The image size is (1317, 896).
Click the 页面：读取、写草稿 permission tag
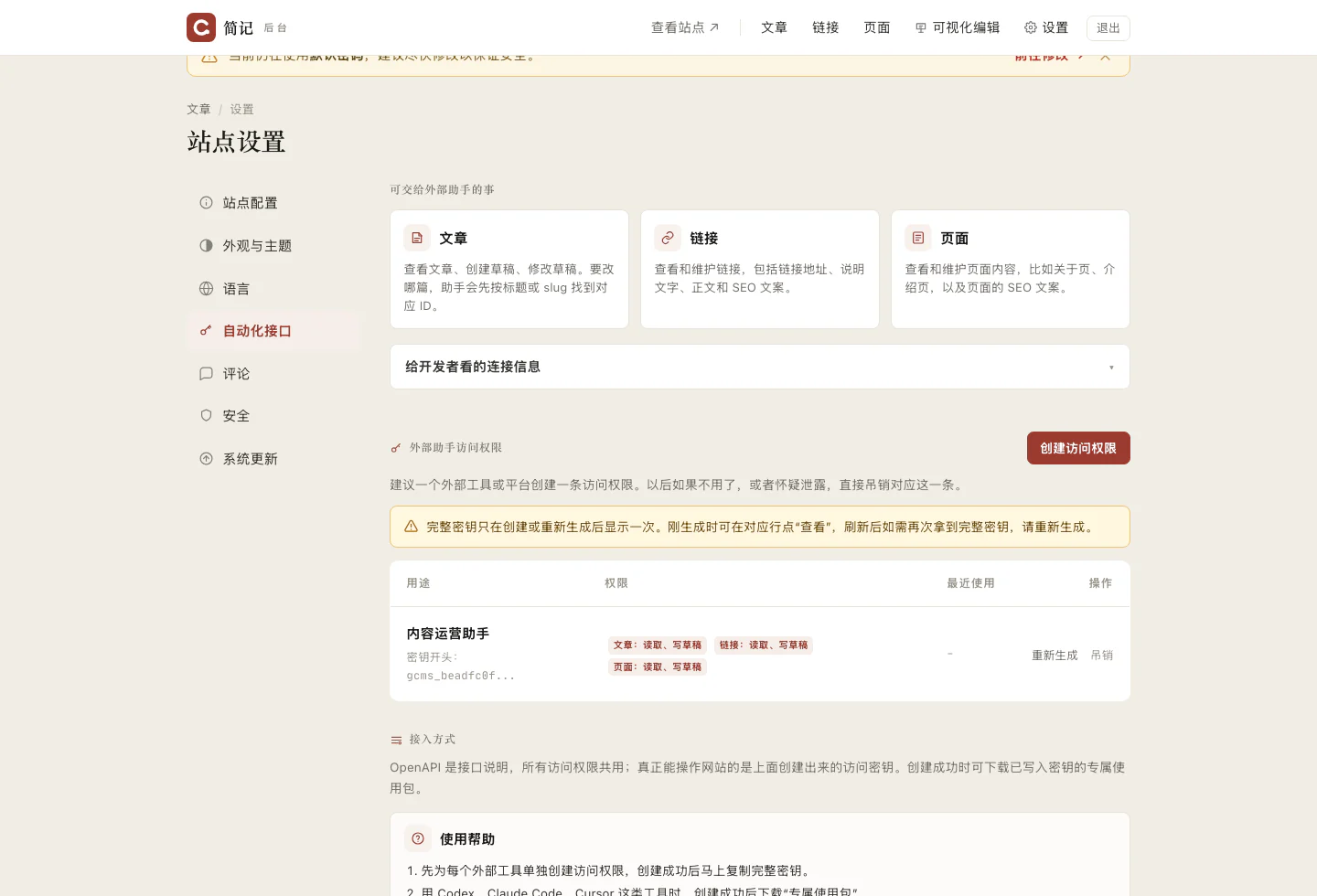658,667
